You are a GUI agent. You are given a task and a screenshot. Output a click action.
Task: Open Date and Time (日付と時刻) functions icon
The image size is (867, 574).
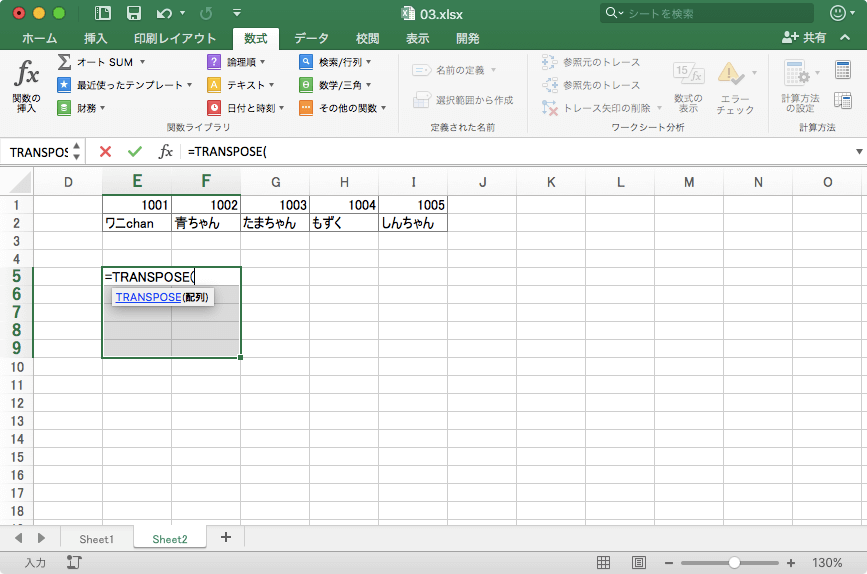(x=214, y=108)
